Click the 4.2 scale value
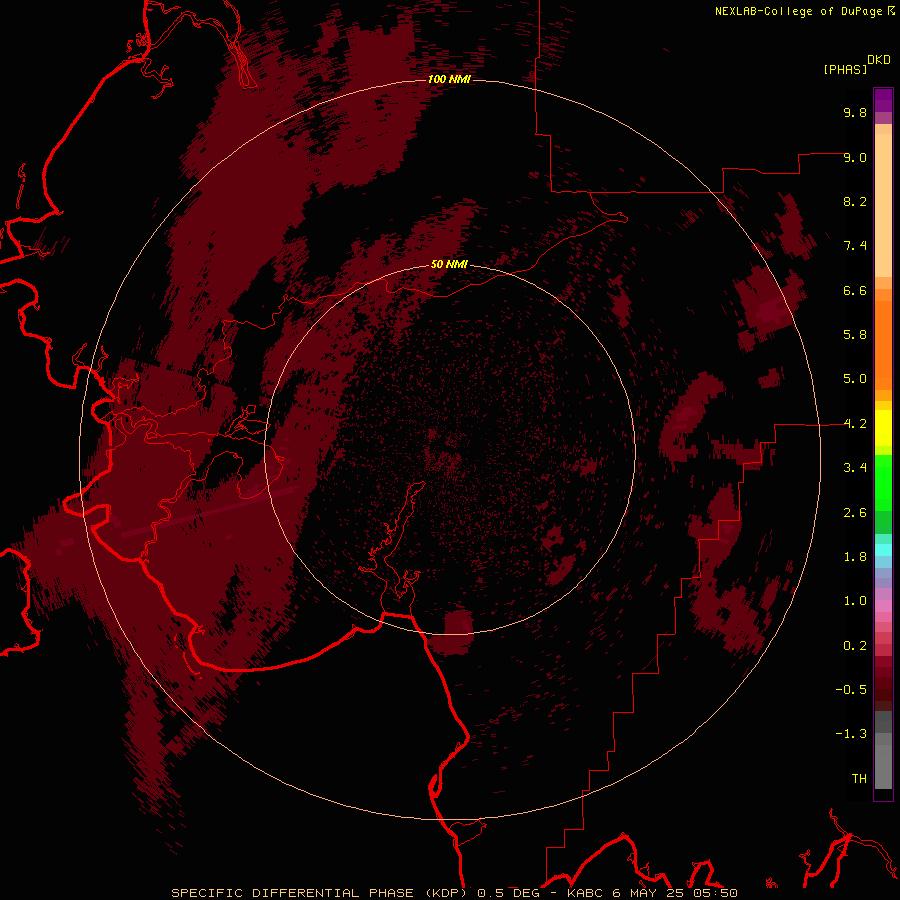 point(855,424)
